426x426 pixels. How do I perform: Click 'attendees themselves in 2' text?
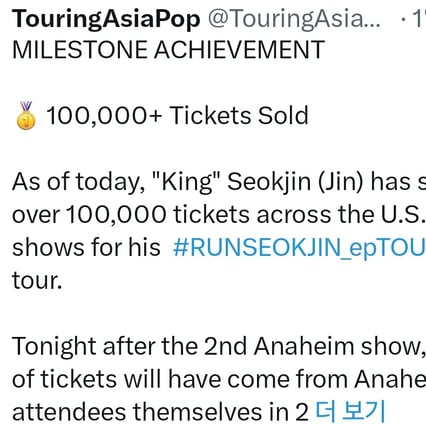160,412
